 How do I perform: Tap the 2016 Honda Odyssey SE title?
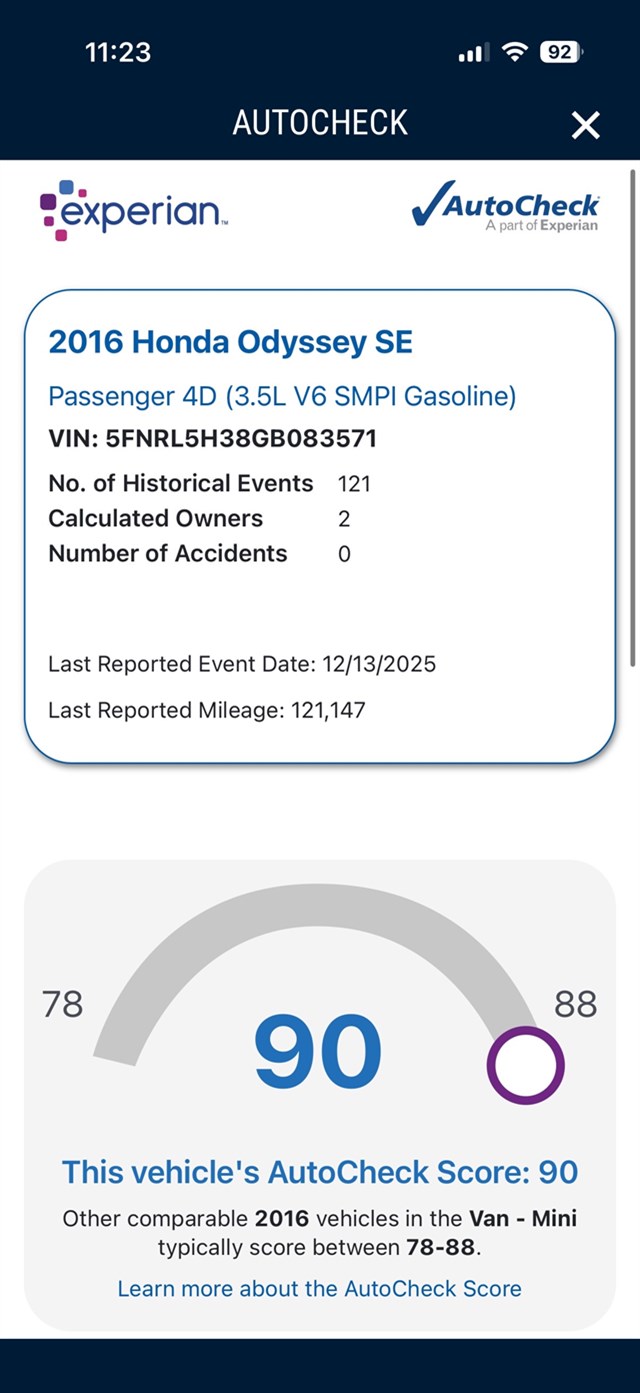point(231,342)
